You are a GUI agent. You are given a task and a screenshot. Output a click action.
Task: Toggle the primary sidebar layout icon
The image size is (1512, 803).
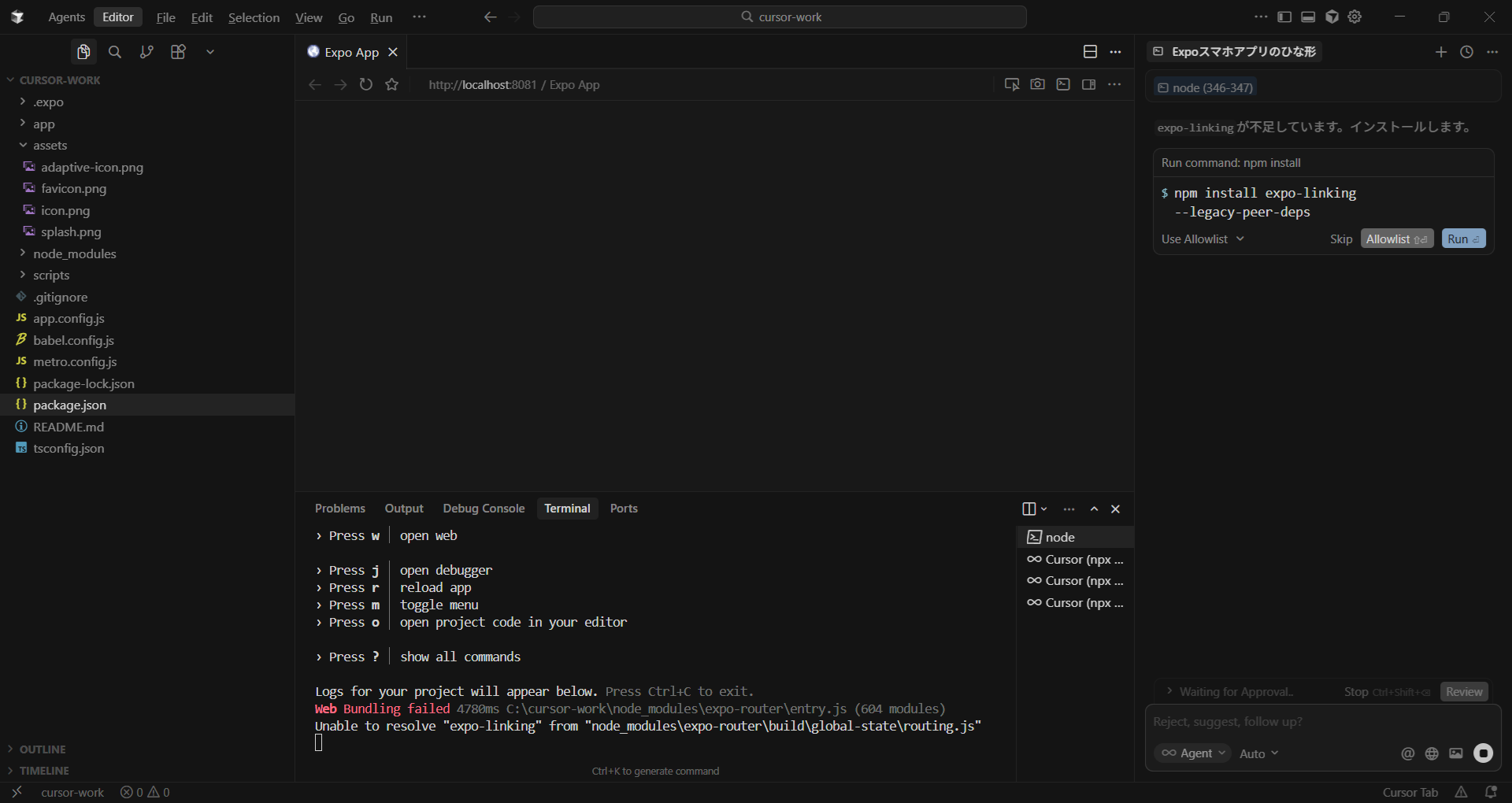(1284, 17)
